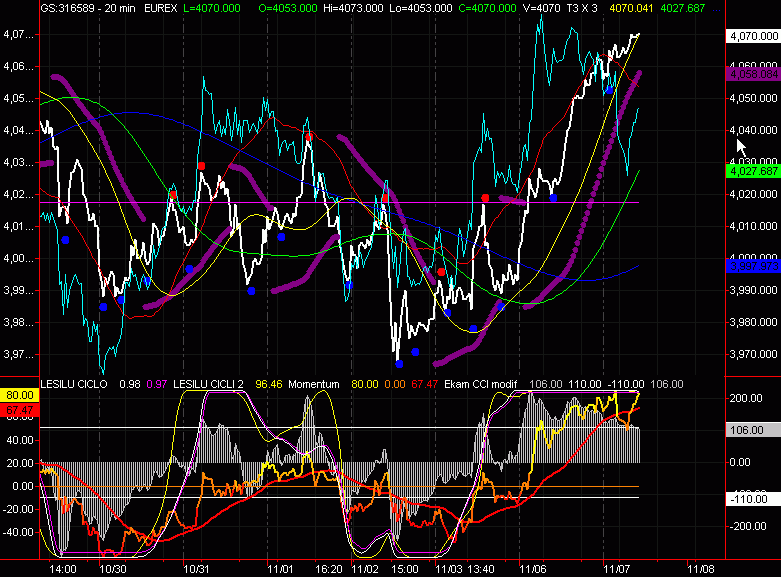Click the 3,980.000 right price axis label
The height and width of the screenshot is (577, 781).
[x=753, y=322]
